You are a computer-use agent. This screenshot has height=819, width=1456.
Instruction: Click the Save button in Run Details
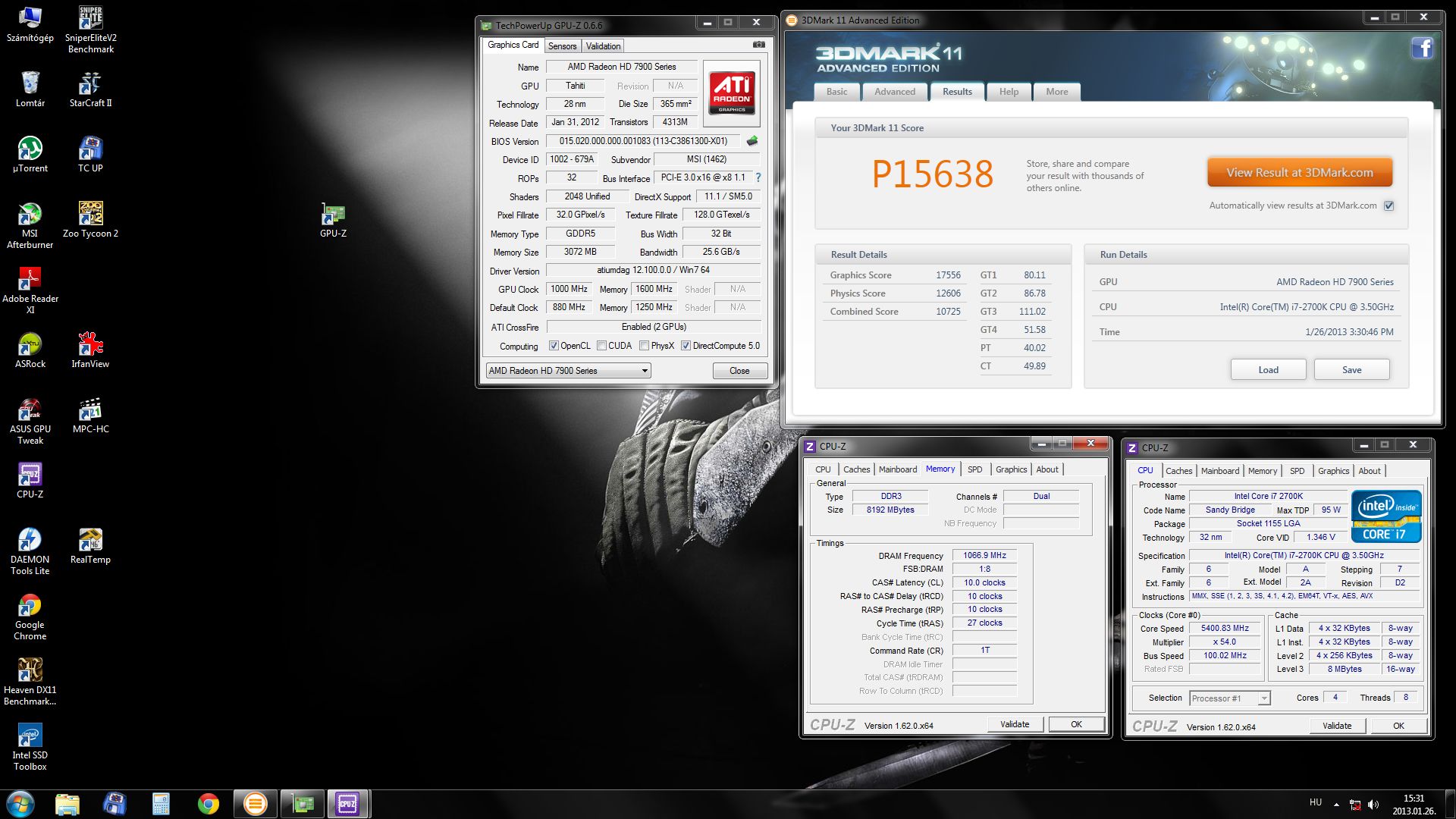click(x=1351, y=370)
